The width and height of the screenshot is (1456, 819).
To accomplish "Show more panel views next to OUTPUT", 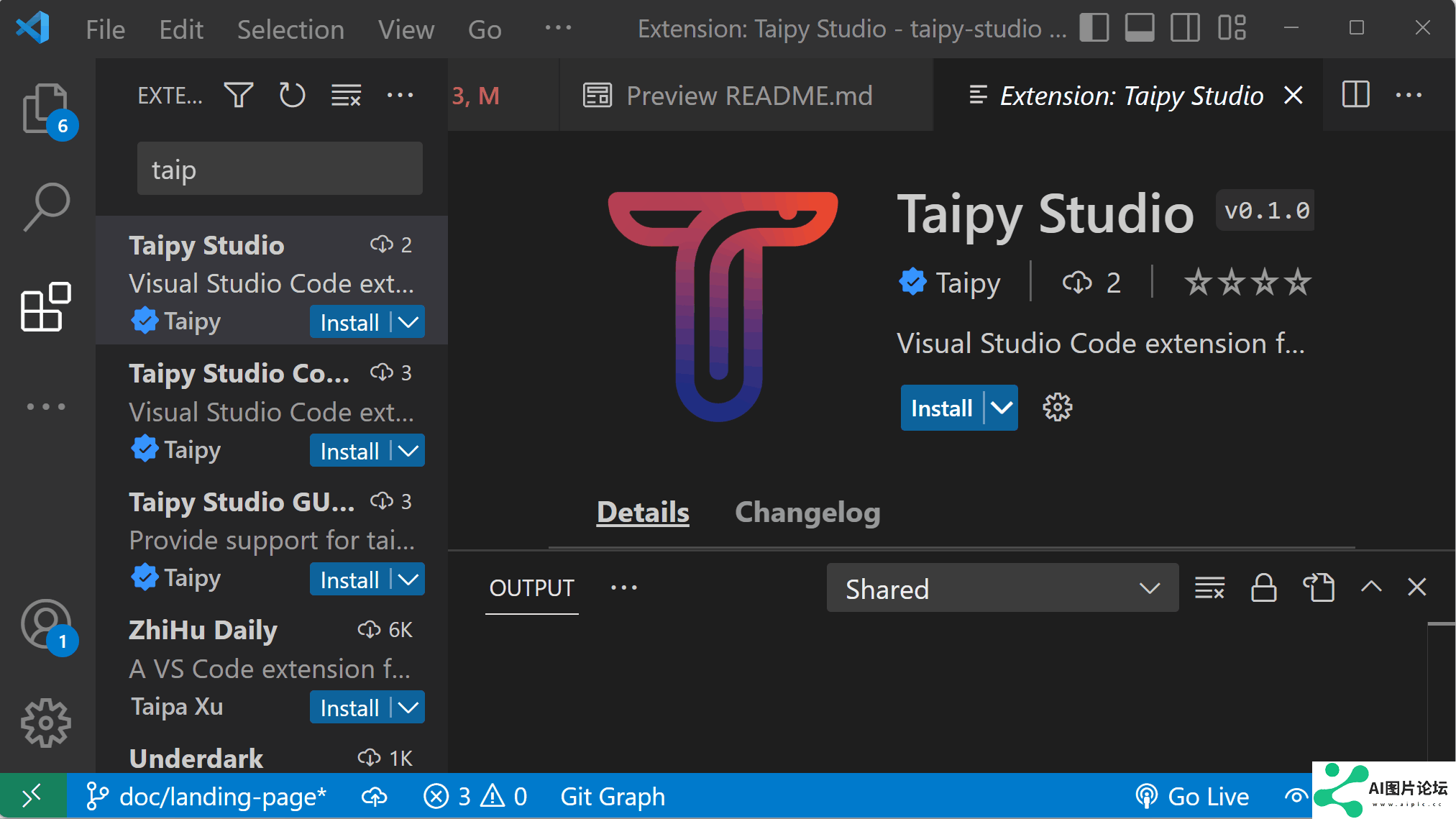I will [x=623, y=587].
